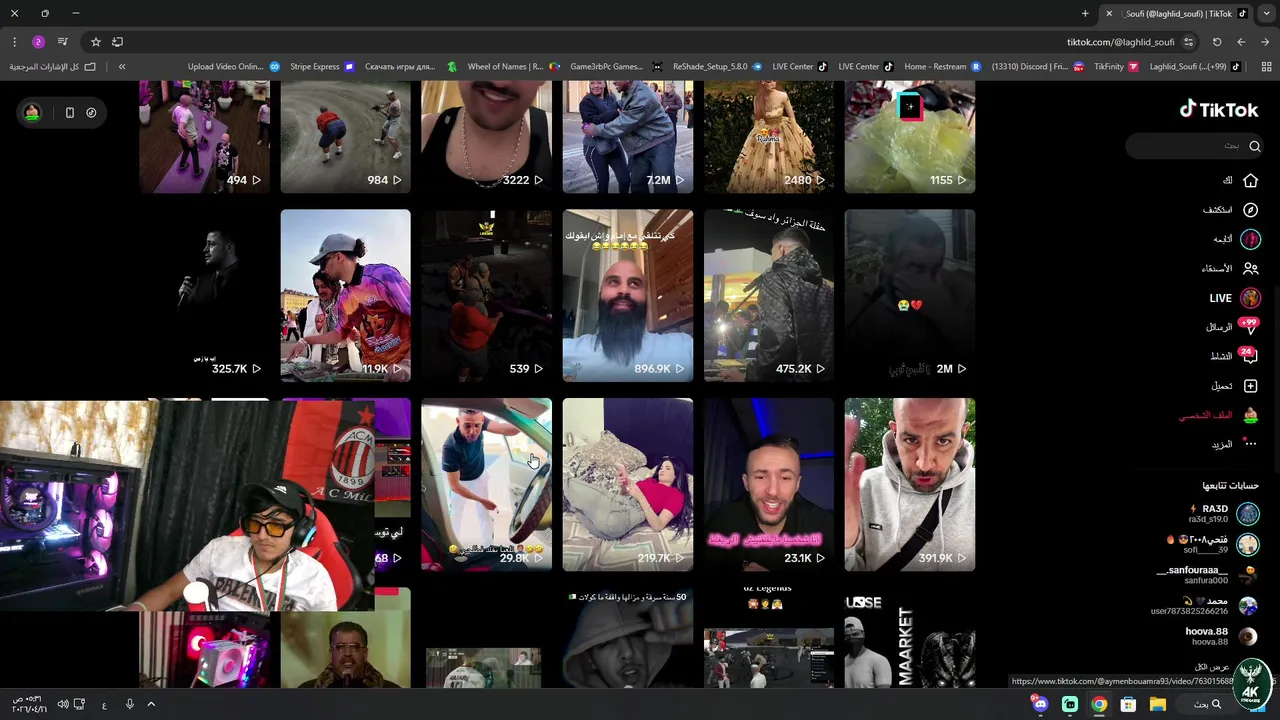1280x720 pixels.
Task: Open the Chrome profile avatar
Action: (x=38, y=42)
